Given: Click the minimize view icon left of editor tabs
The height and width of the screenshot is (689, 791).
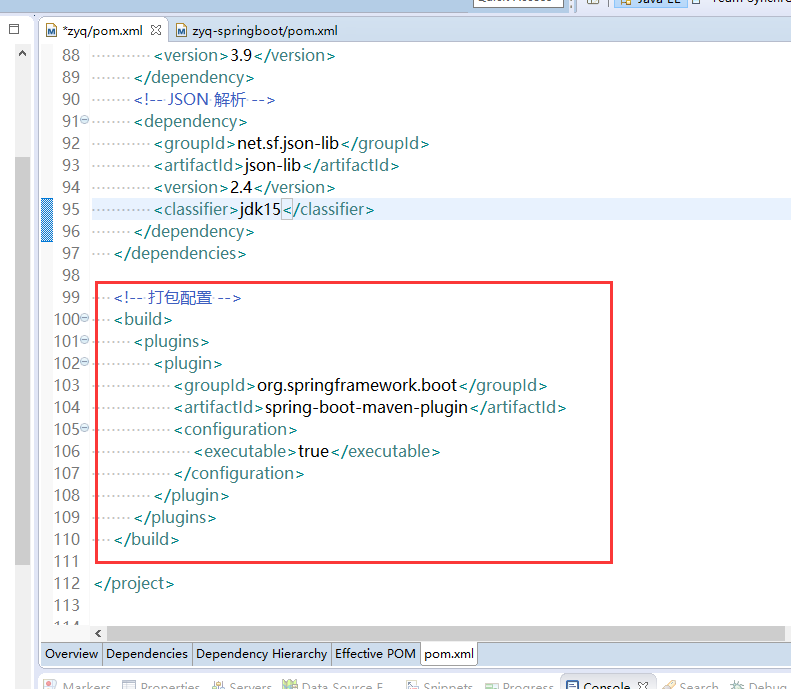Looking at the screenshot, I should tap(14, 29).
